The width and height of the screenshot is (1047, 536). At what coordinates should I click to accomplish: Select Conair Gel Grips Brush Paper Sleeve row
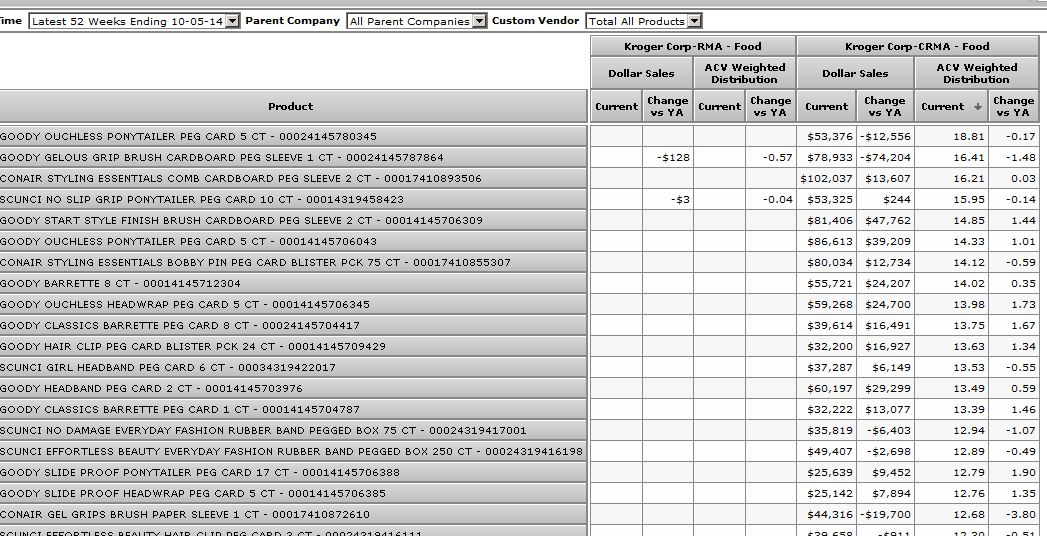[185, 514]
